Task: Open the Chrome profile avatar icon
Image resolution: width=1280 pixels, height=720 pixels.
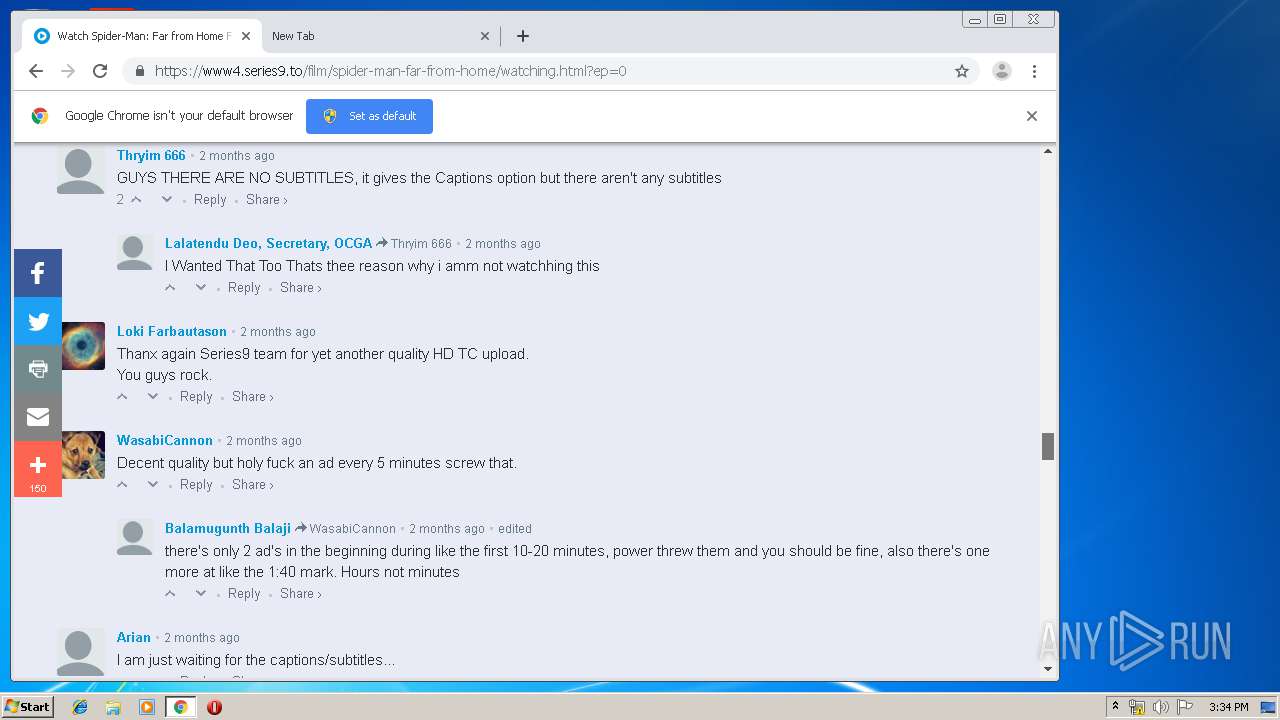Action: pyautogui.click(x=1001, y=71)
